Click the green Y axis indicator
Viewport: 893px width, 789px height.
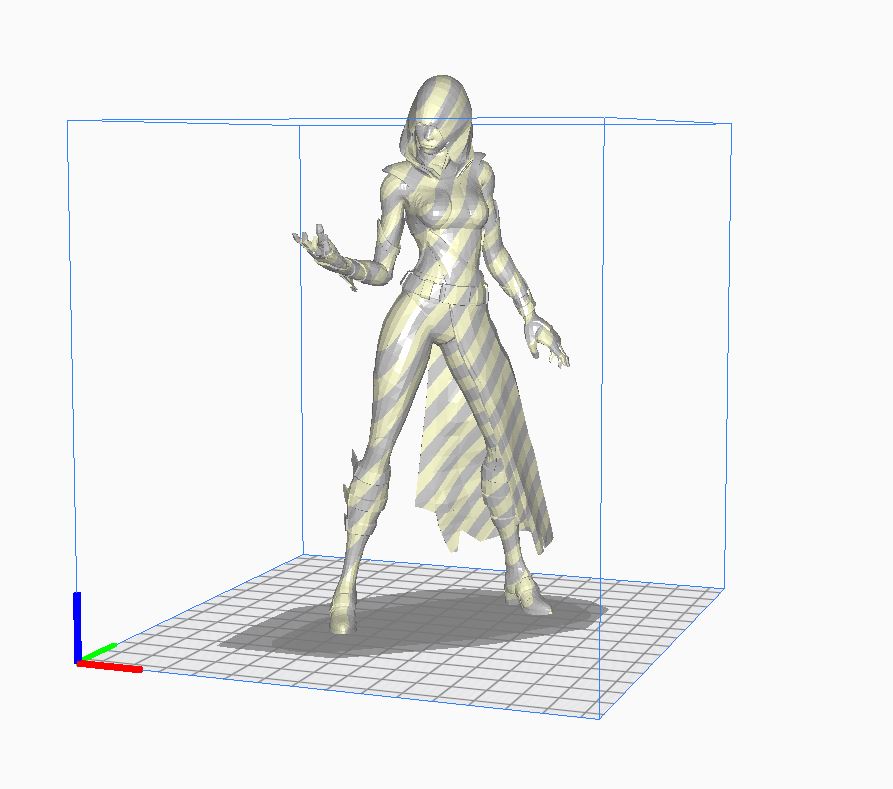(x=98, y=652)
